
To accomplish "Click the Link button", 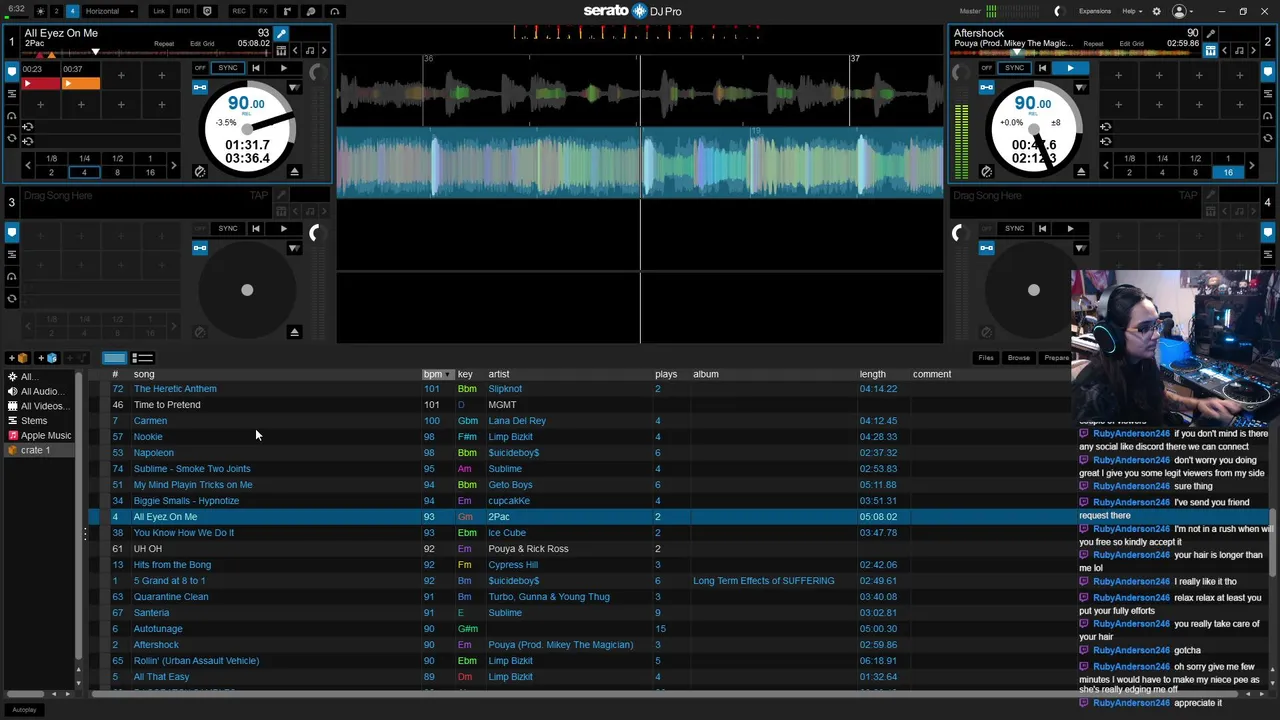I will coord(159,11).
